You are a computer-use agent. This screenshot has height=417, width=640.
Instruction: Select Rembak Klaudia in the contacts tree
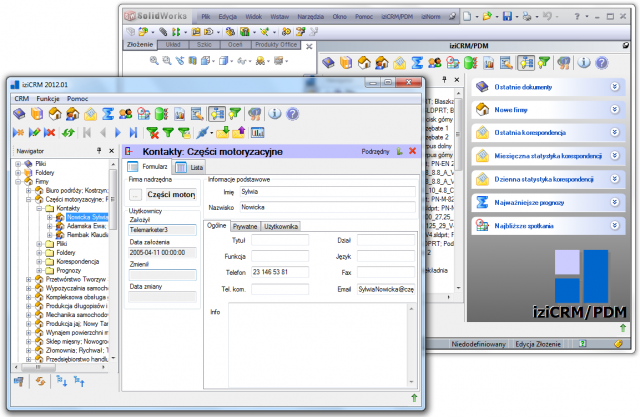[87, 235]
